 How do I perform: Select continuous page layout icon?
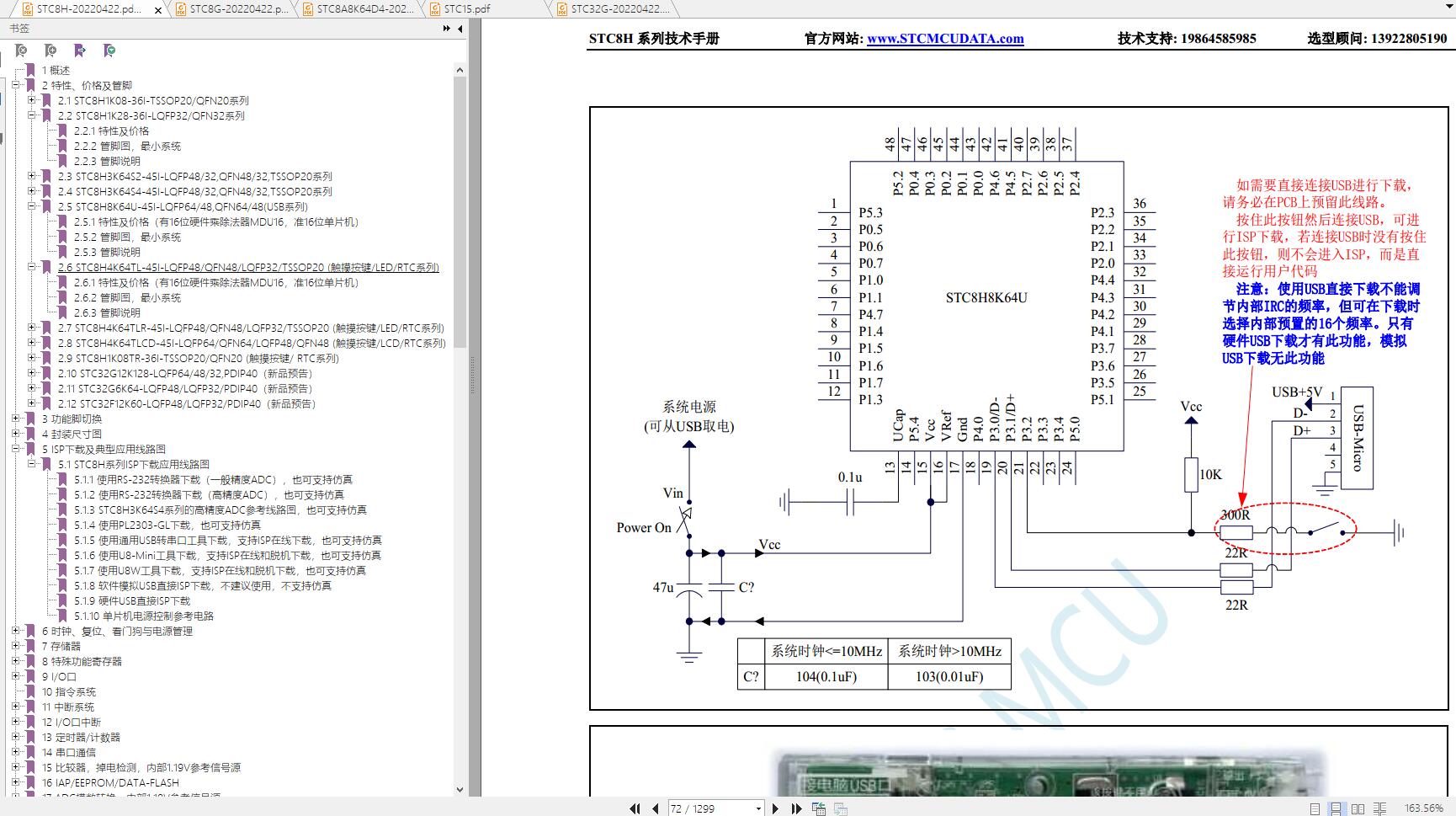coord(1336,808)
